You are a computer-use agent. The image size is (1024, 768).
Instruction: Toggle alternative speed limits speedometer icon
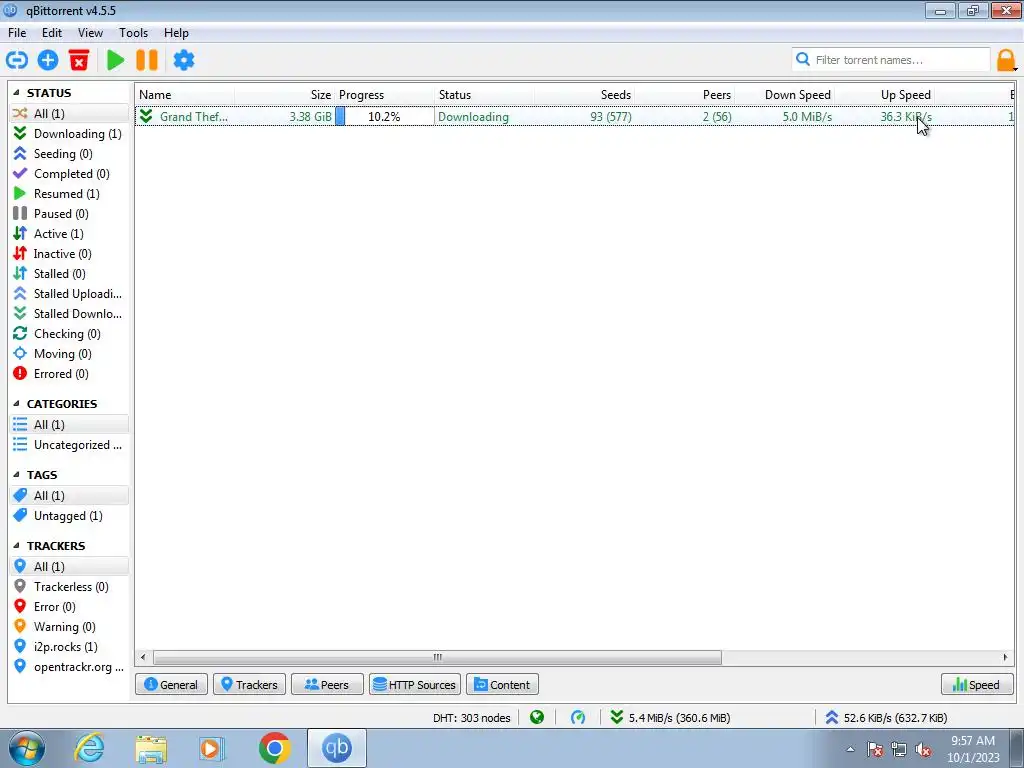[x=578, y=718]
